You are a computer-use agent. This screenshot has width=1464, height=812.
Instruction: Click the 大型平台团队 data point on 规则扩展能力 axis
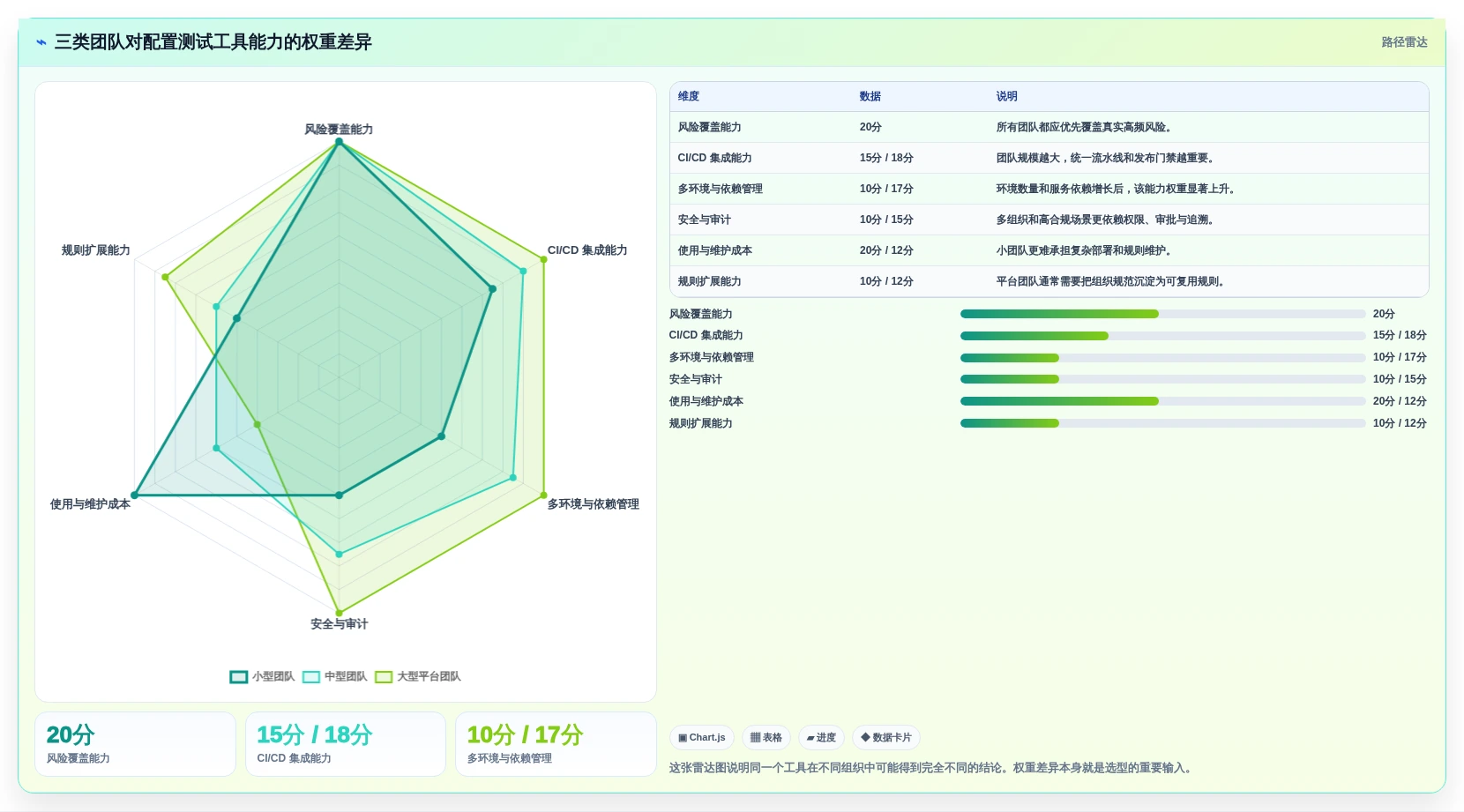[165, 278]
